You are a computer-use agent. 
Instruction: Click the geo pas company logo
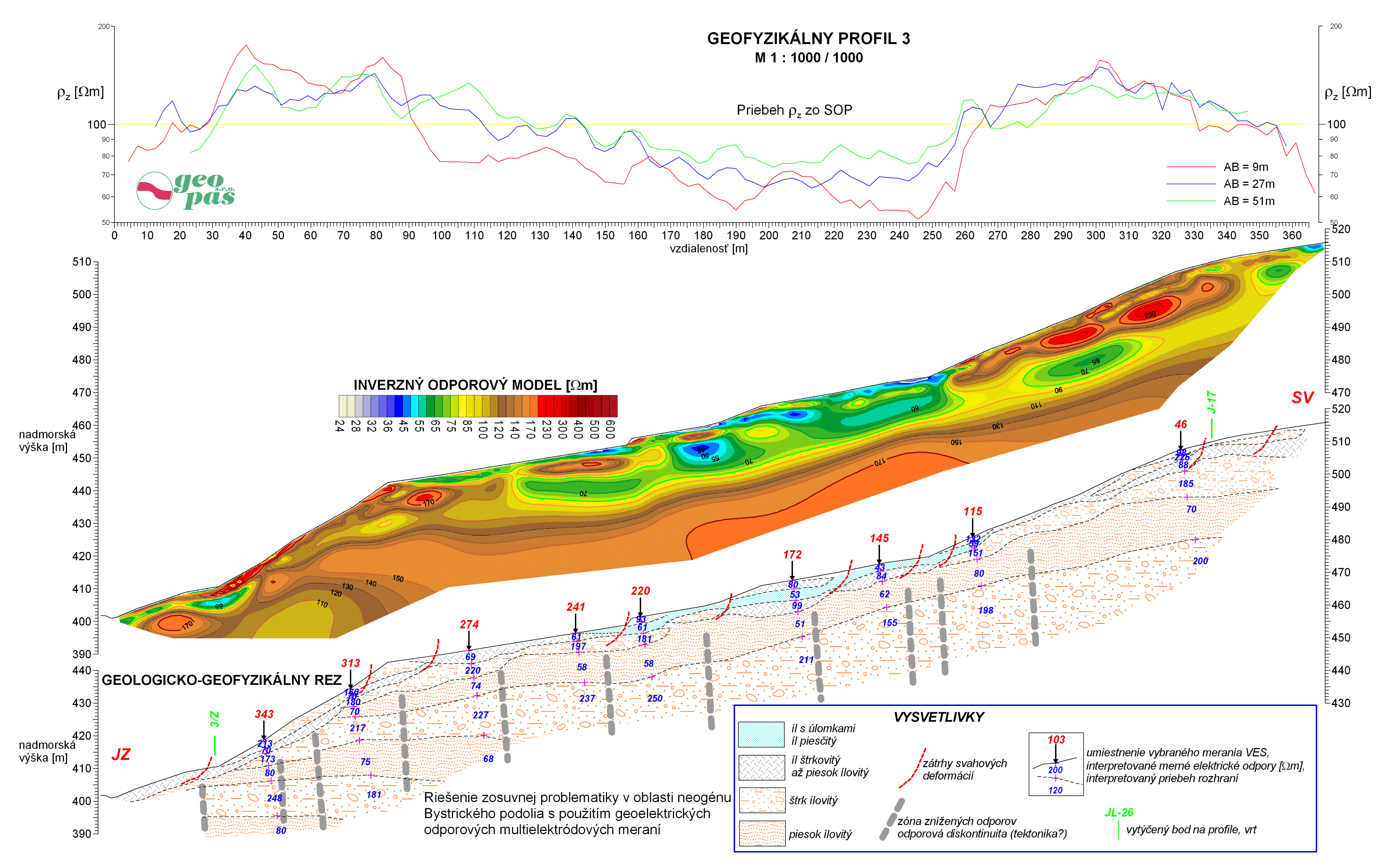point(186,191)
